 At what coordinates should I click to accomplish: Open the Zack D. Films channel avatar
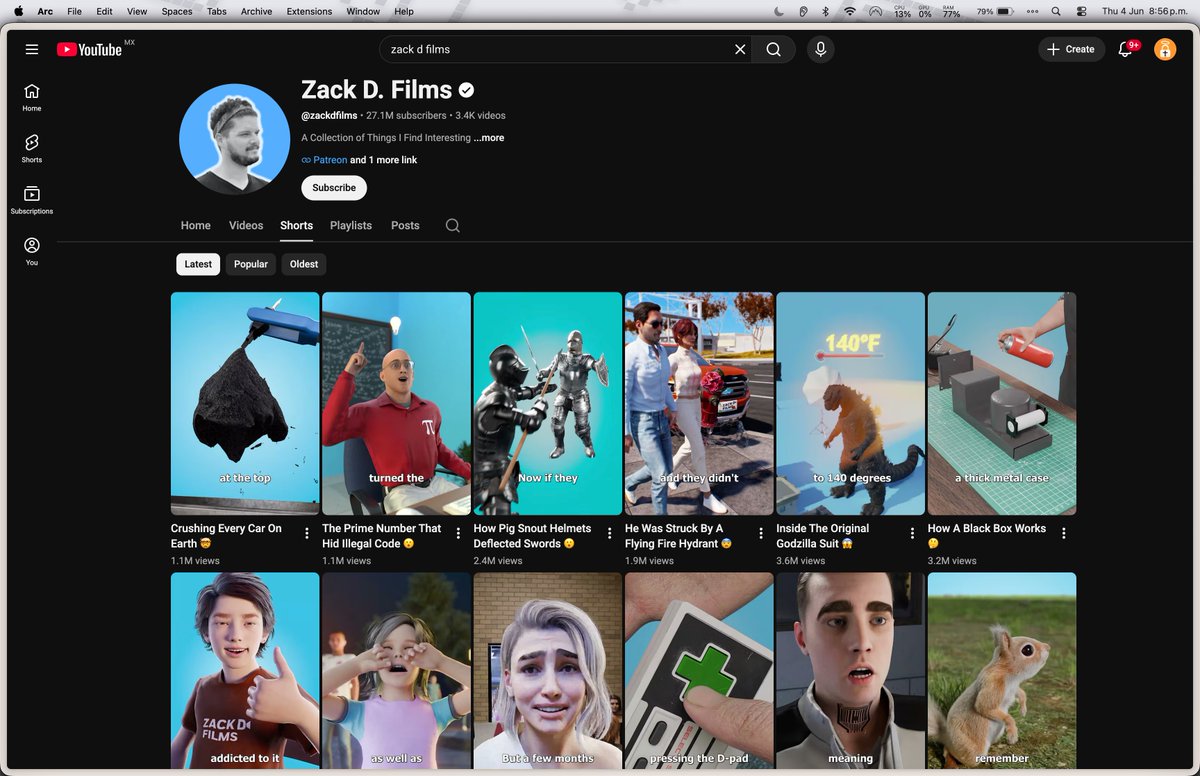tap(234, 139)
